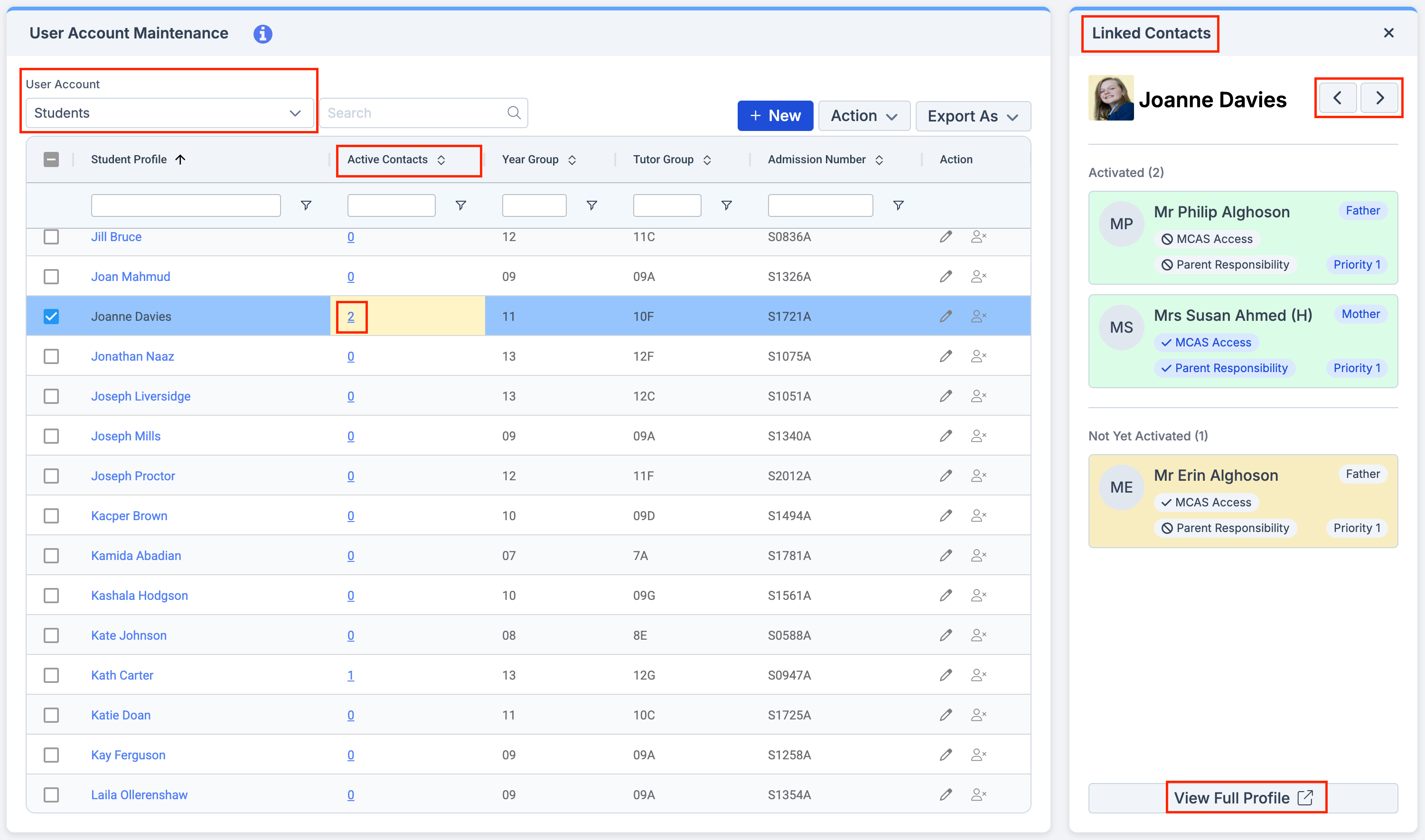Open View Full Profile for Joanne Davies
Viewport: 1425px width, 840px height.
(1246, 797)
